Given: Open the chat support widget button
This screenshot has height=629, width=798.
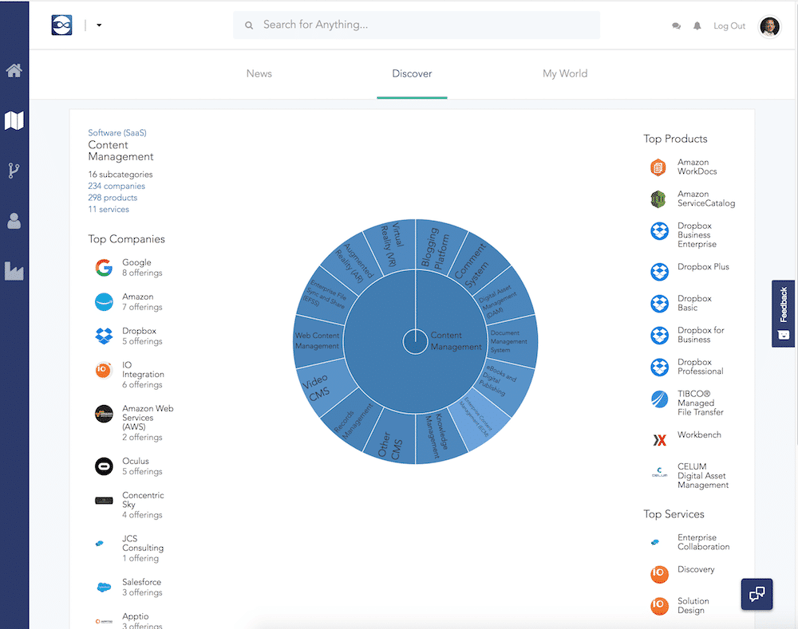Looking at the screenshot, I should click(x=757, y=594).
